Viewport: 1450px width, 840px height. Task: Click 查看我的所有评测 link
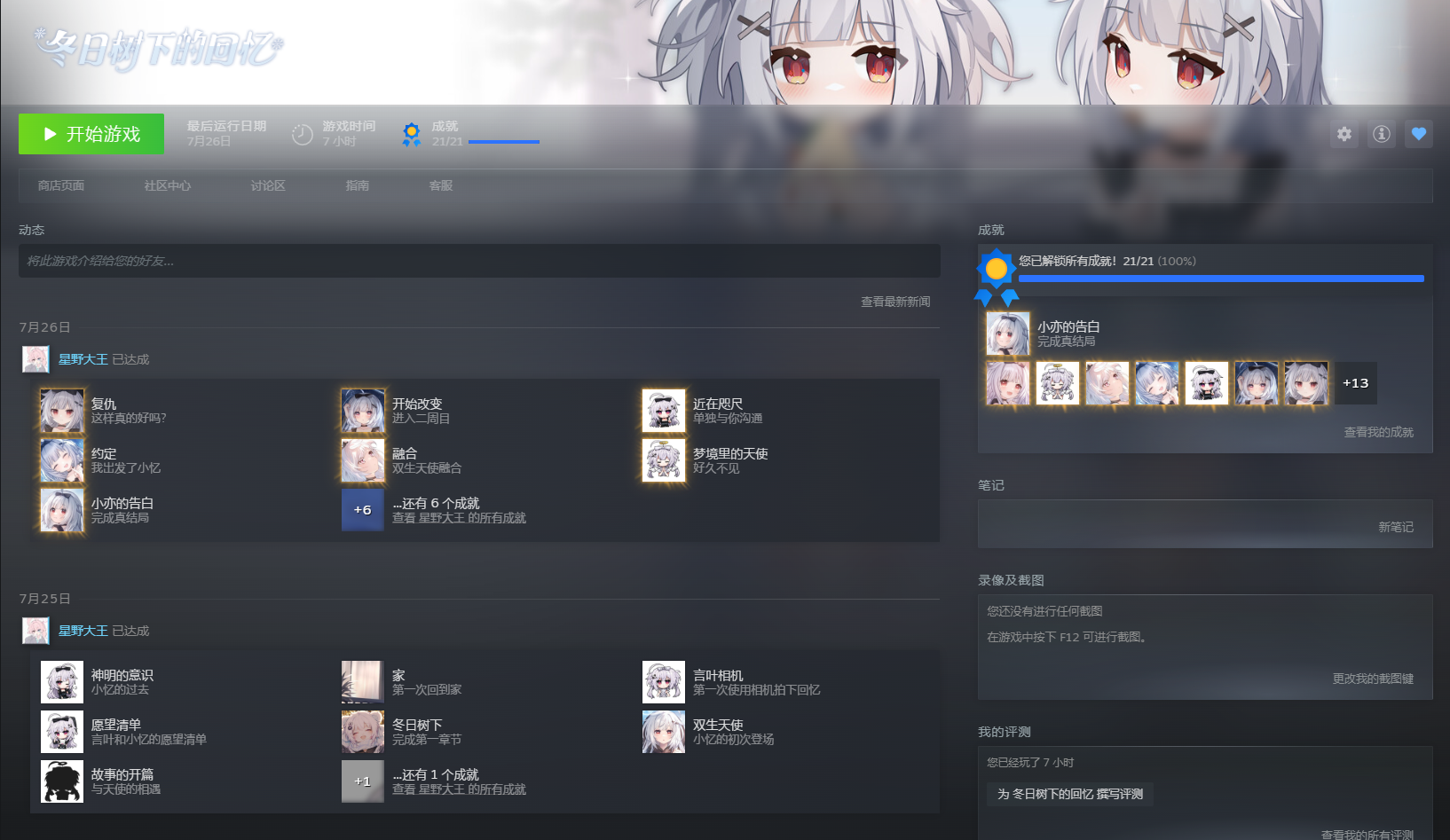pos(1367,835)
